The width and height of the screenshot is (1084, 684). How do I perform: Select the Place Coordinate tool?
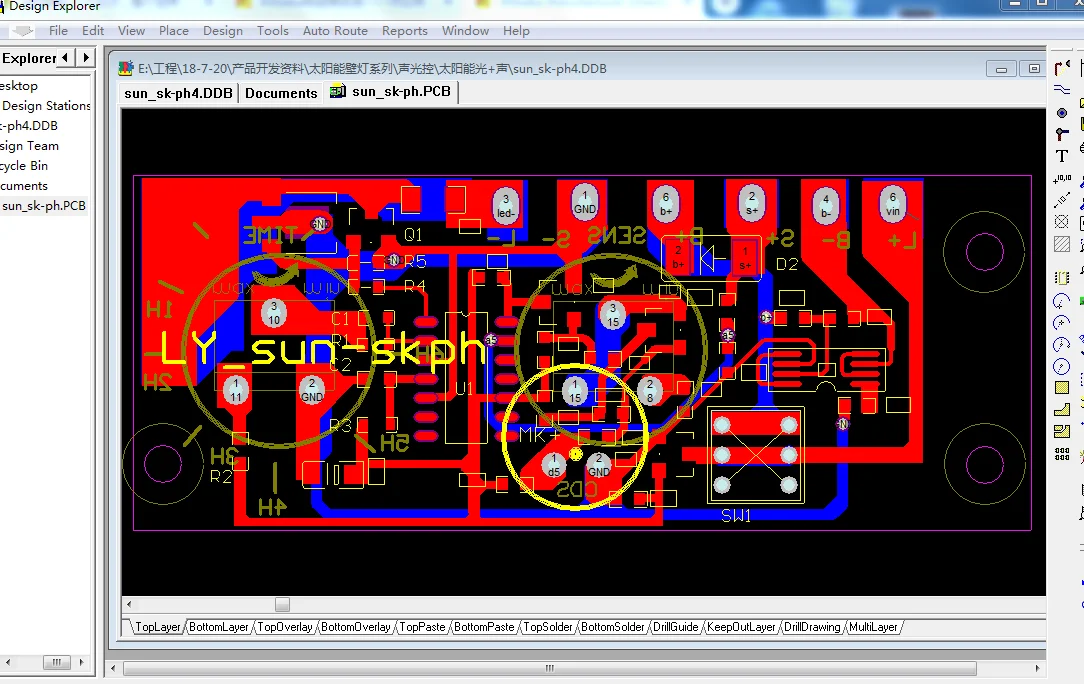[1062, 179]
